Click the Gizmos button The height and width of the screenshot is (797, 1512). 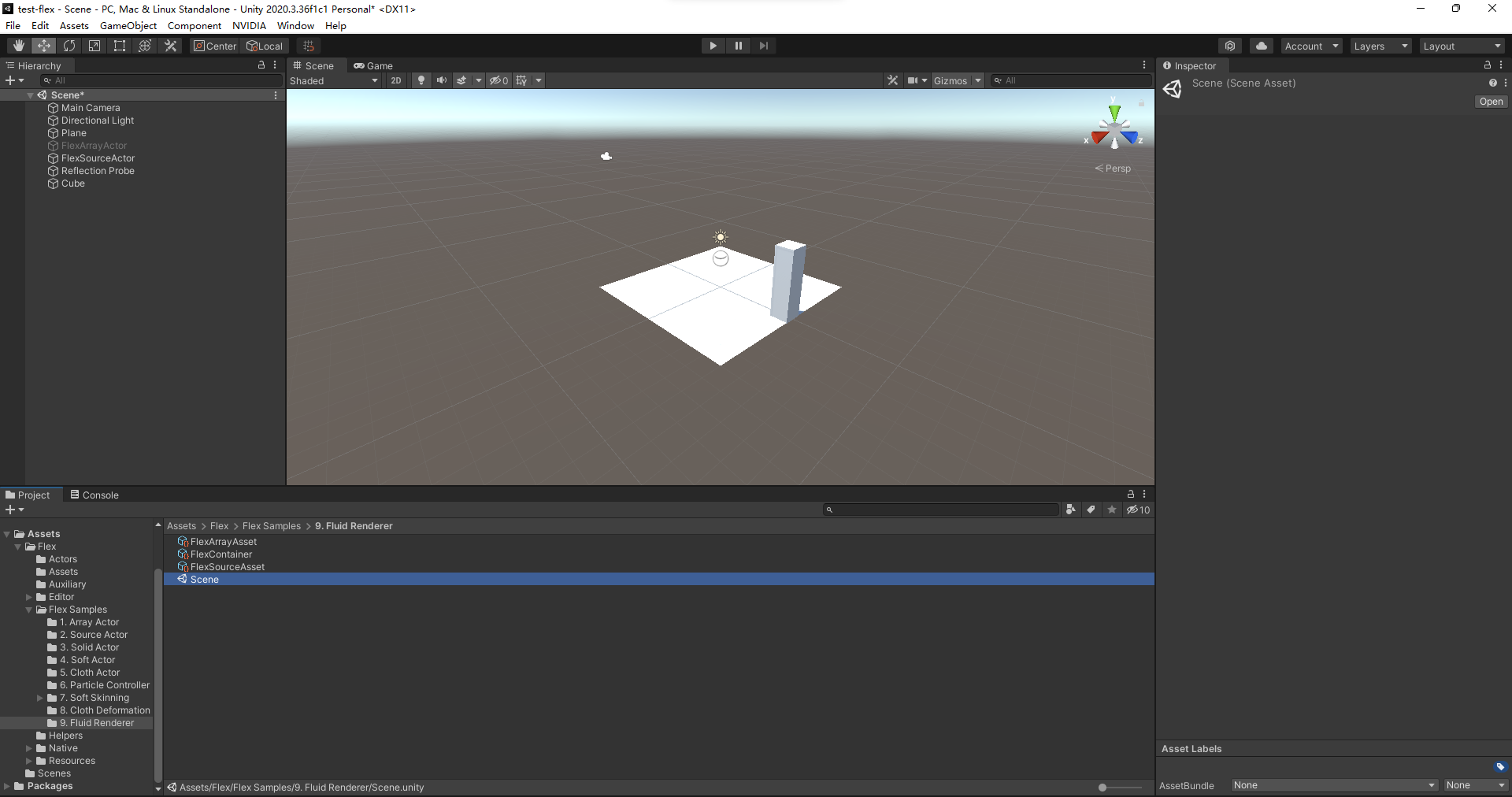pos(951,80)
